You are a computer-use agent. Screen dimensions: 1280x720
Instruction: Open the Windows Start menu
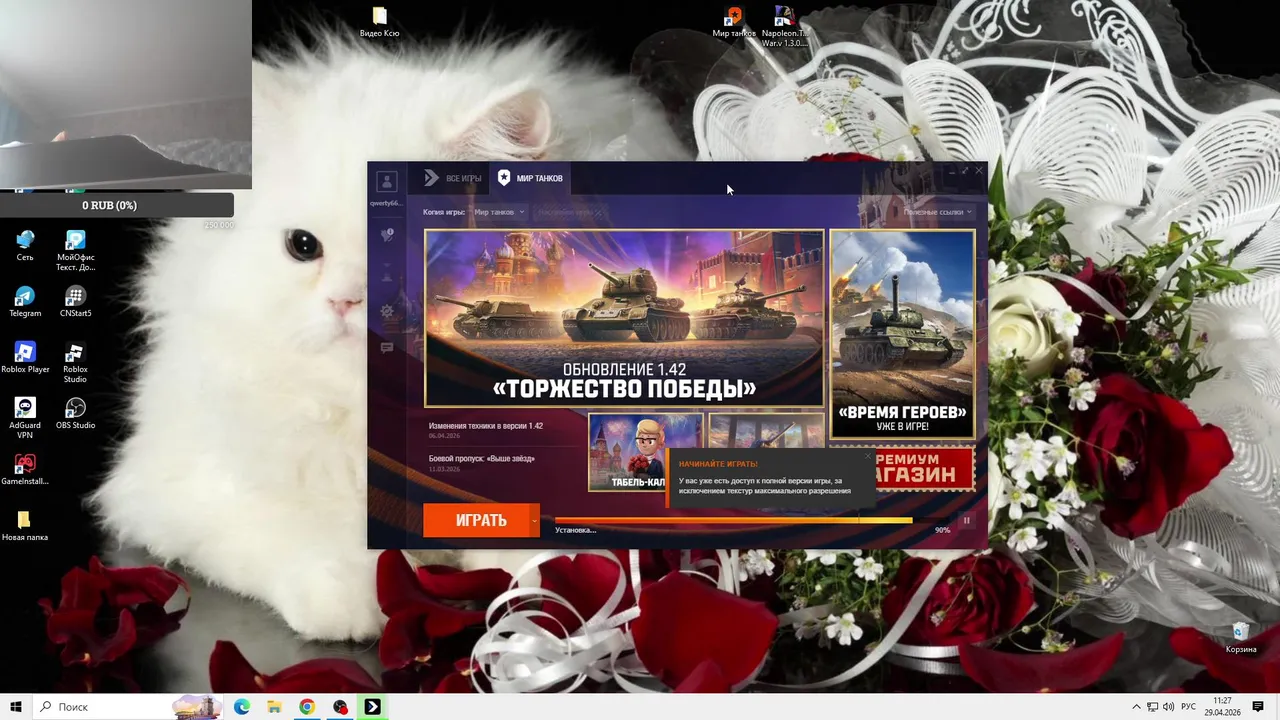(x=16, y=707)
